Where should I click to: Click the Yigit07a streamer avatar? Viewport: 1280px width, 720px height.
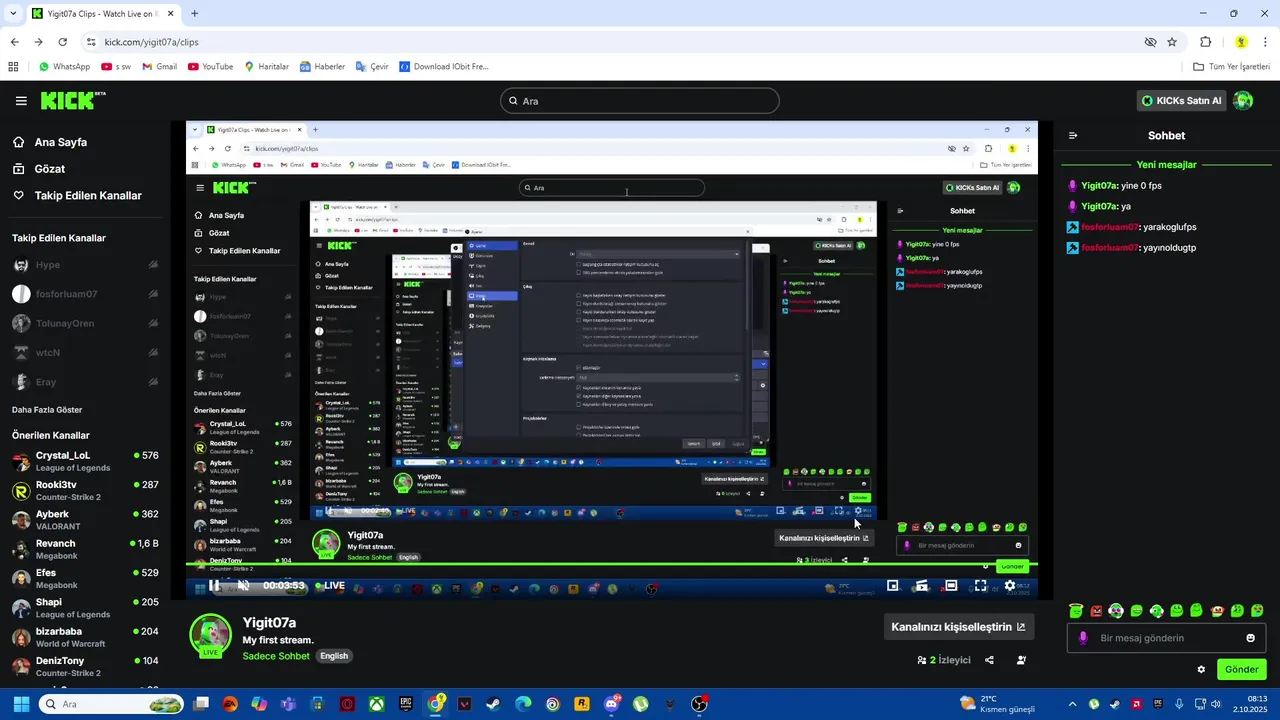point(211,636)
